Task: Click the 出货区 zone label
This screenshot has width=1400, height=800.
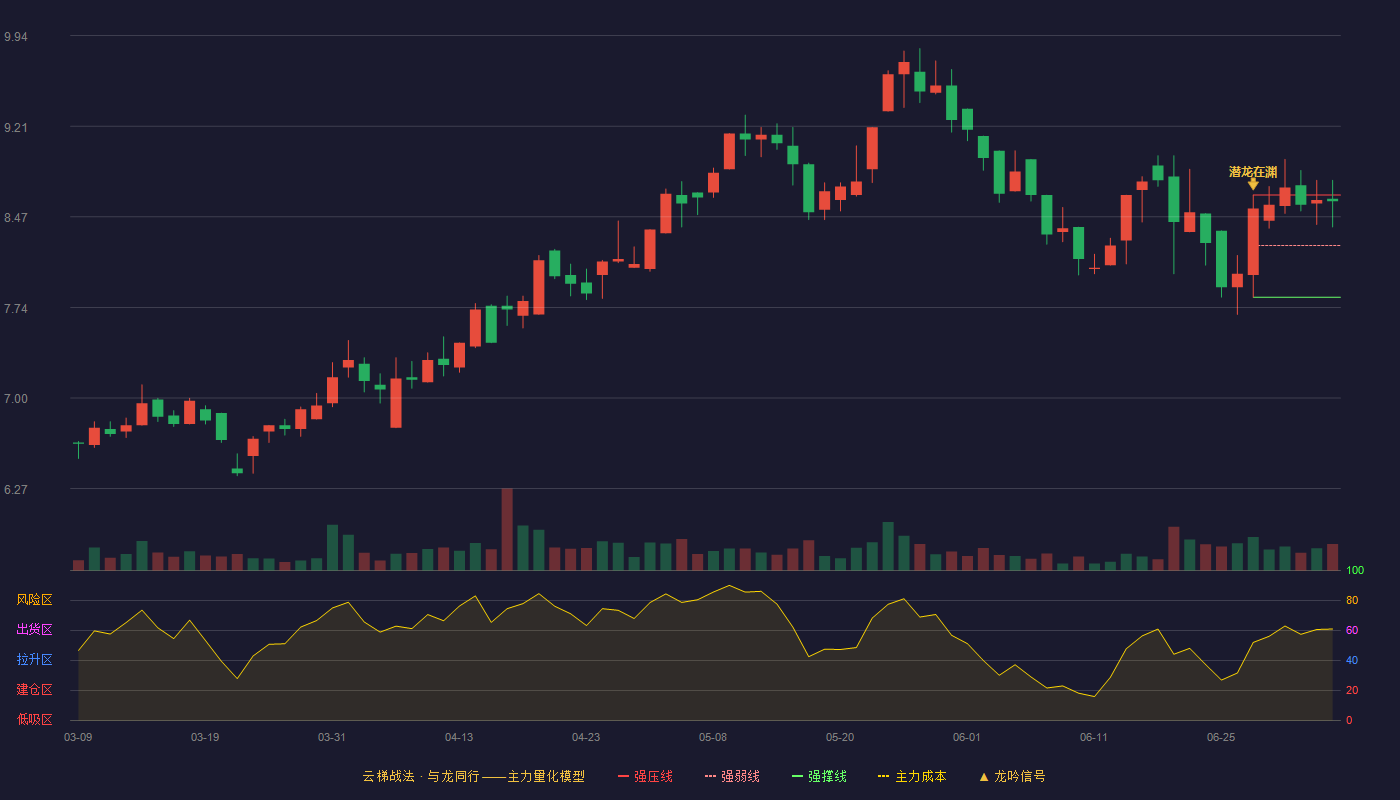Action: tap(34, 630)
